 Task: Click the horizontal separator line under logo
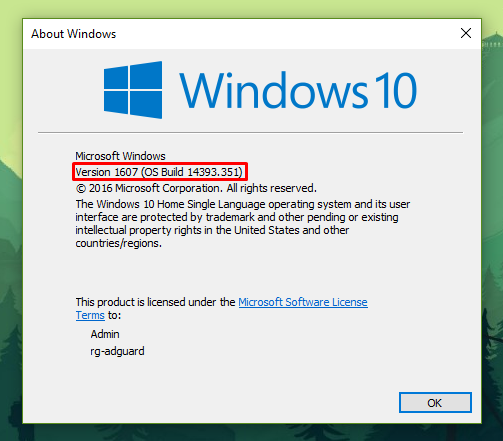(250, 133)
